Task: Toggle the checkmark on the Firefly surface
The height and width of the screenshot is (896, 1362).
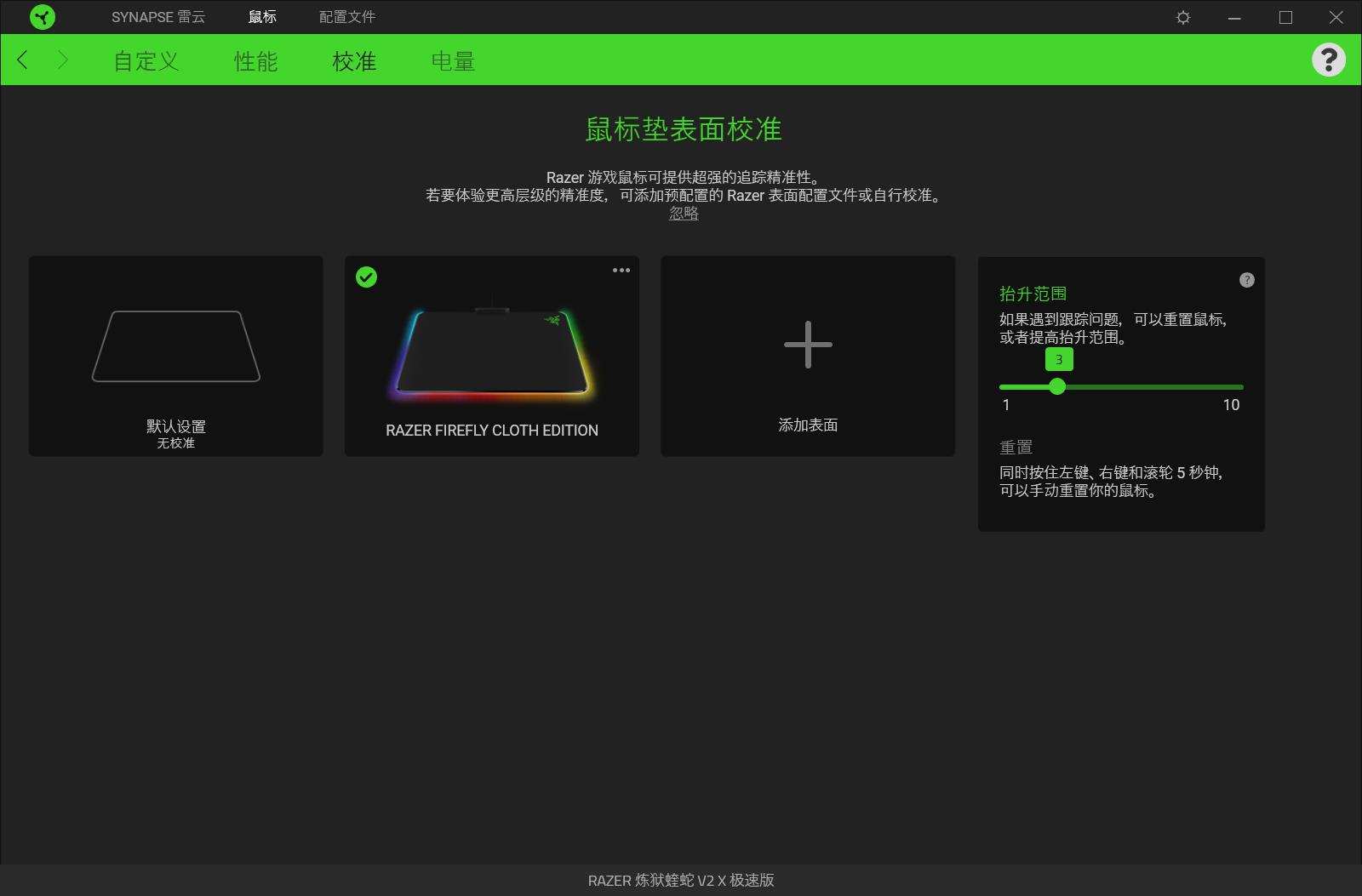Action: pyautogui.click(x=367, y=277)
